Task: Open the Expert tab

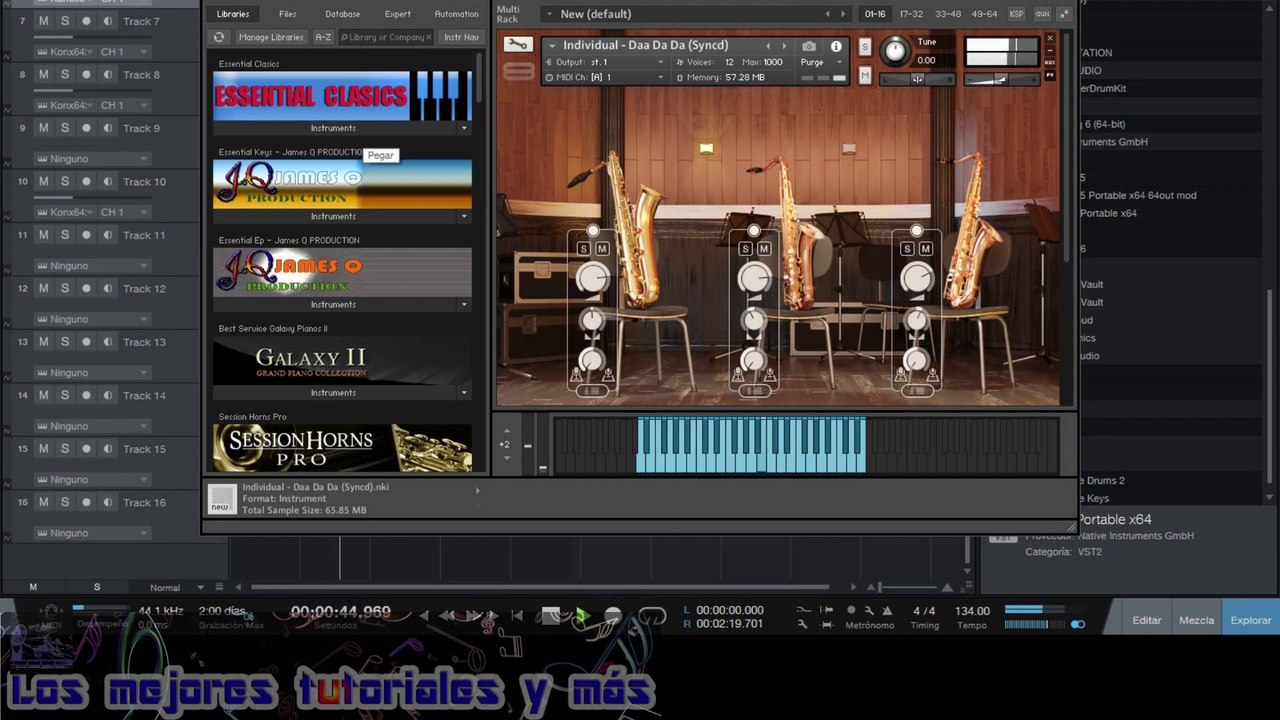Action: (x=398, y=14)
